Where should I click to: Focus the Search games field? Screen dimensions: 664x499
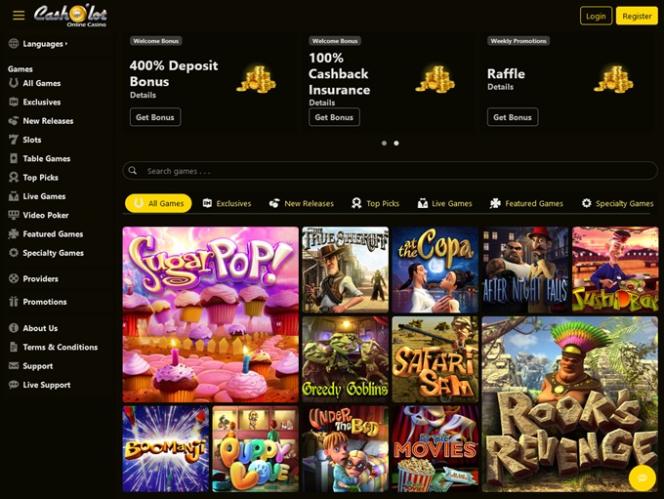[390, 171]
